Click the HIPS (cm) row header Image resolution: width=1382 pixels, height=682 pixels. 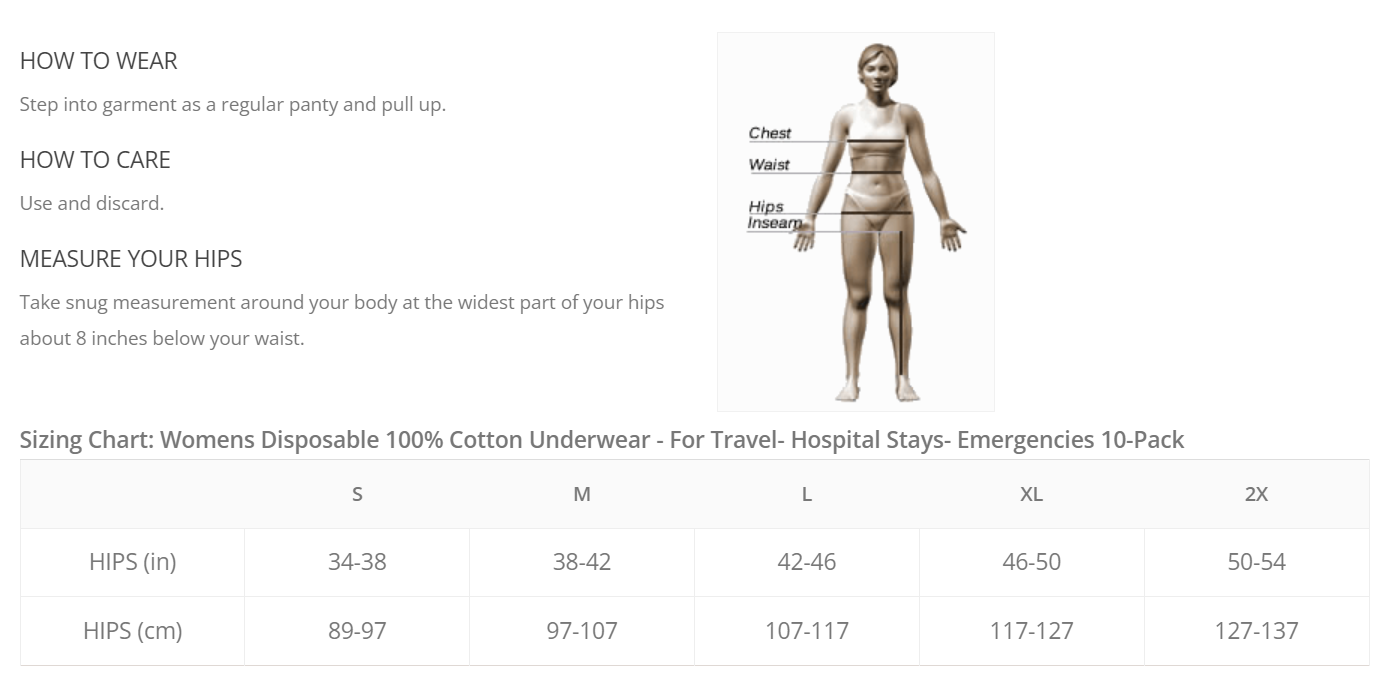[132, 631]
